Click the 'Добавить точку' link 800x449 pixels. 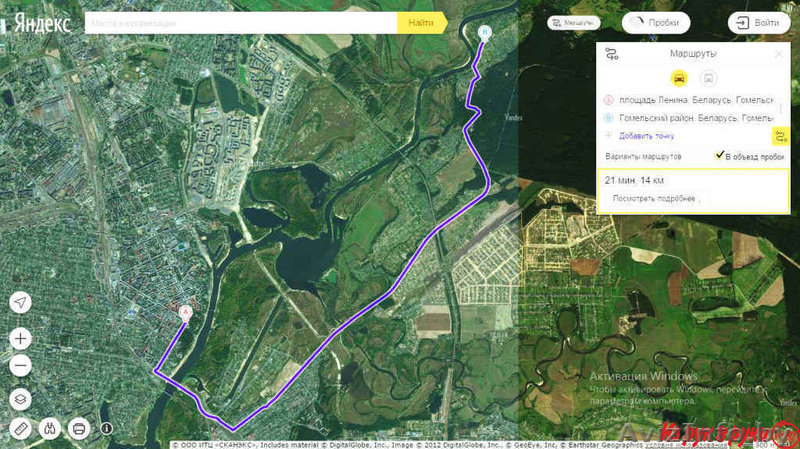[x=646, y=135]
